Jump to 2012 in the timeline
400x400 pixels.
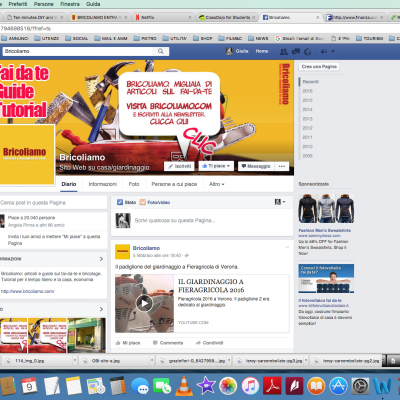click(307, 128)
